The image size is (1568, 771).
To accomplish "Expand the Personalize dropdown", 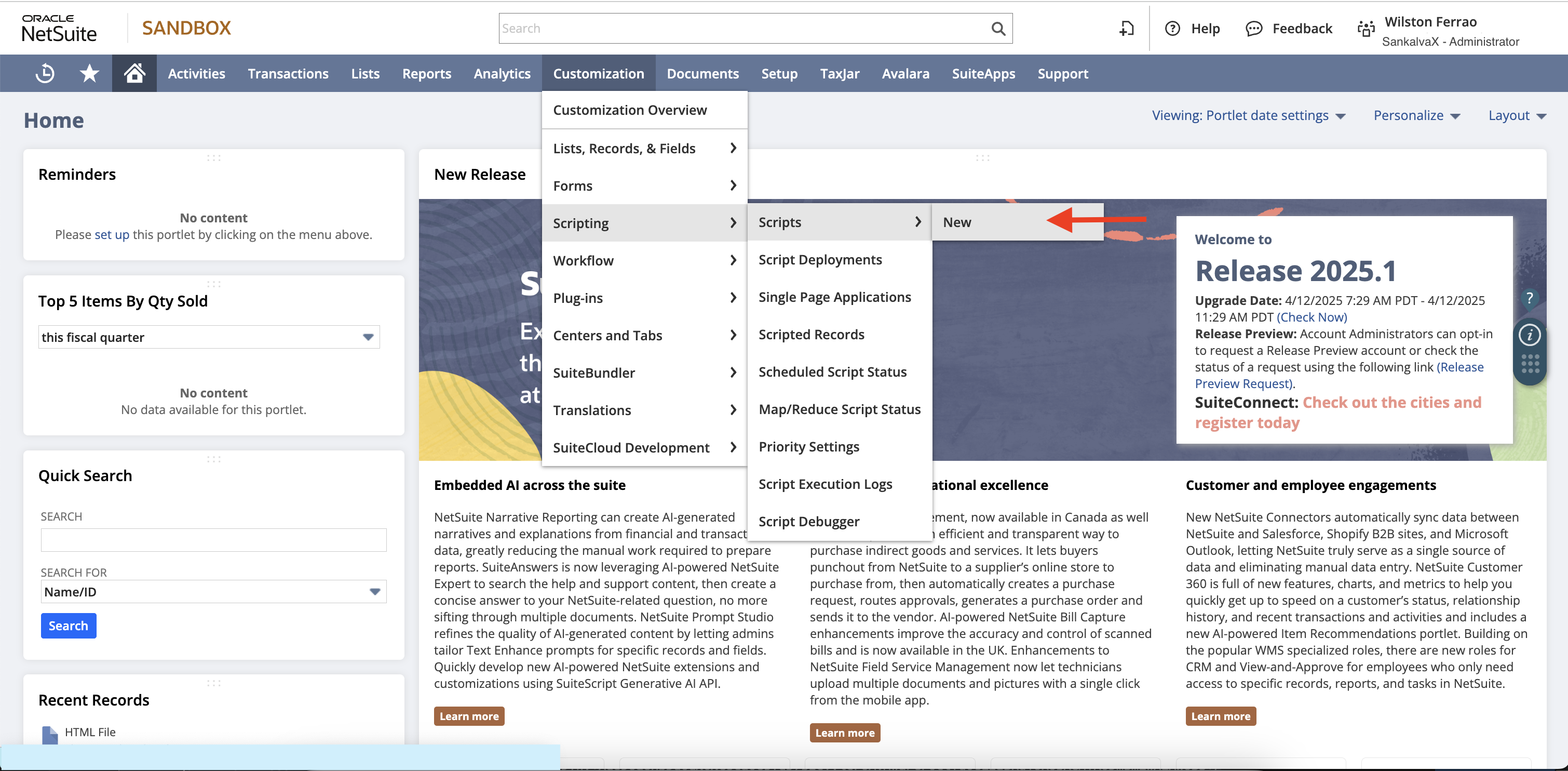I will point(1416,115).
